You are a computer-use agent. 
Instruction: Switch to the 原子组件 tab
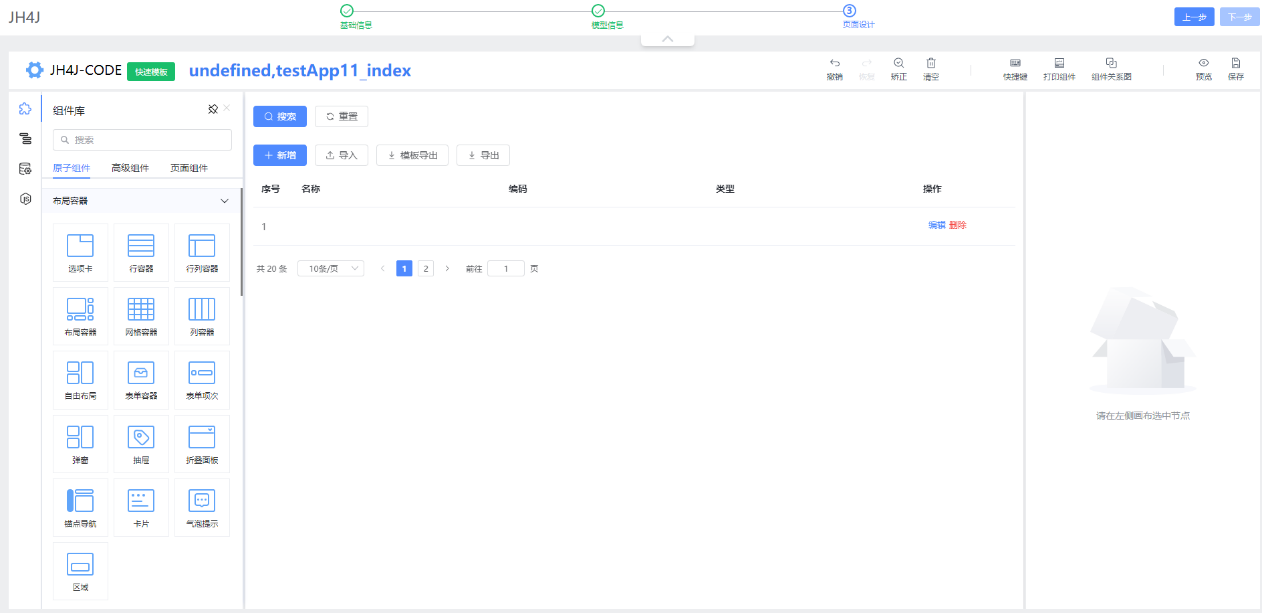71,168
